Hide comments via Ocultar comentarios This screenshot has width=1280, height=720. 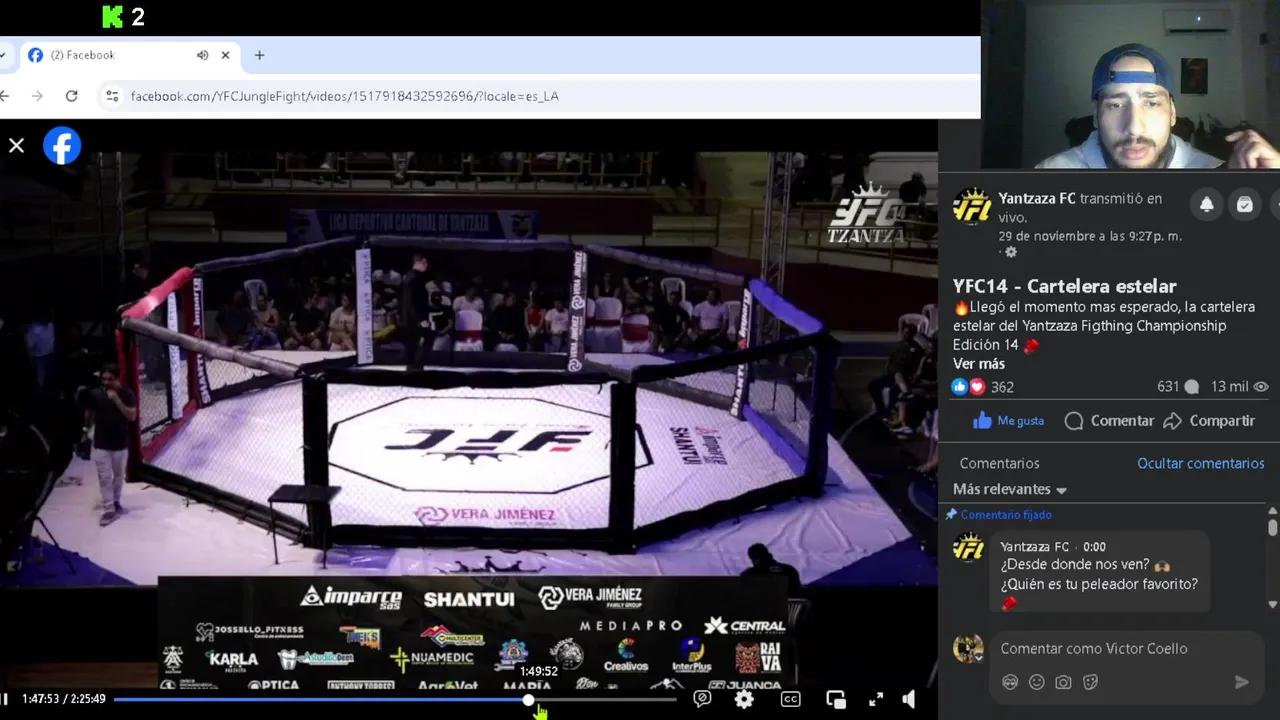[x=1201, y=463]
